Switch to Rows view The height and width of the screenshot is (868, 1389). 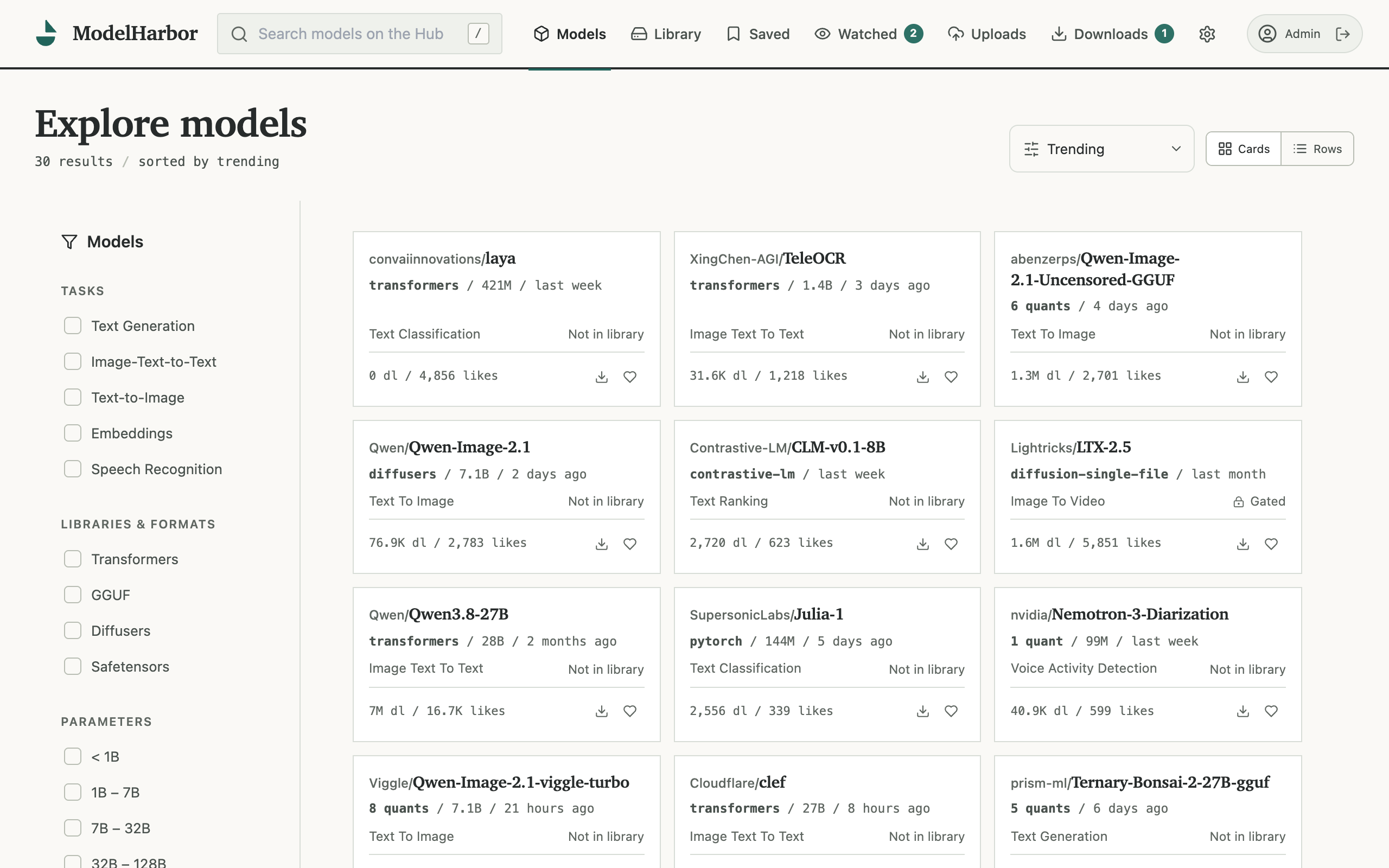(1317, 149)
